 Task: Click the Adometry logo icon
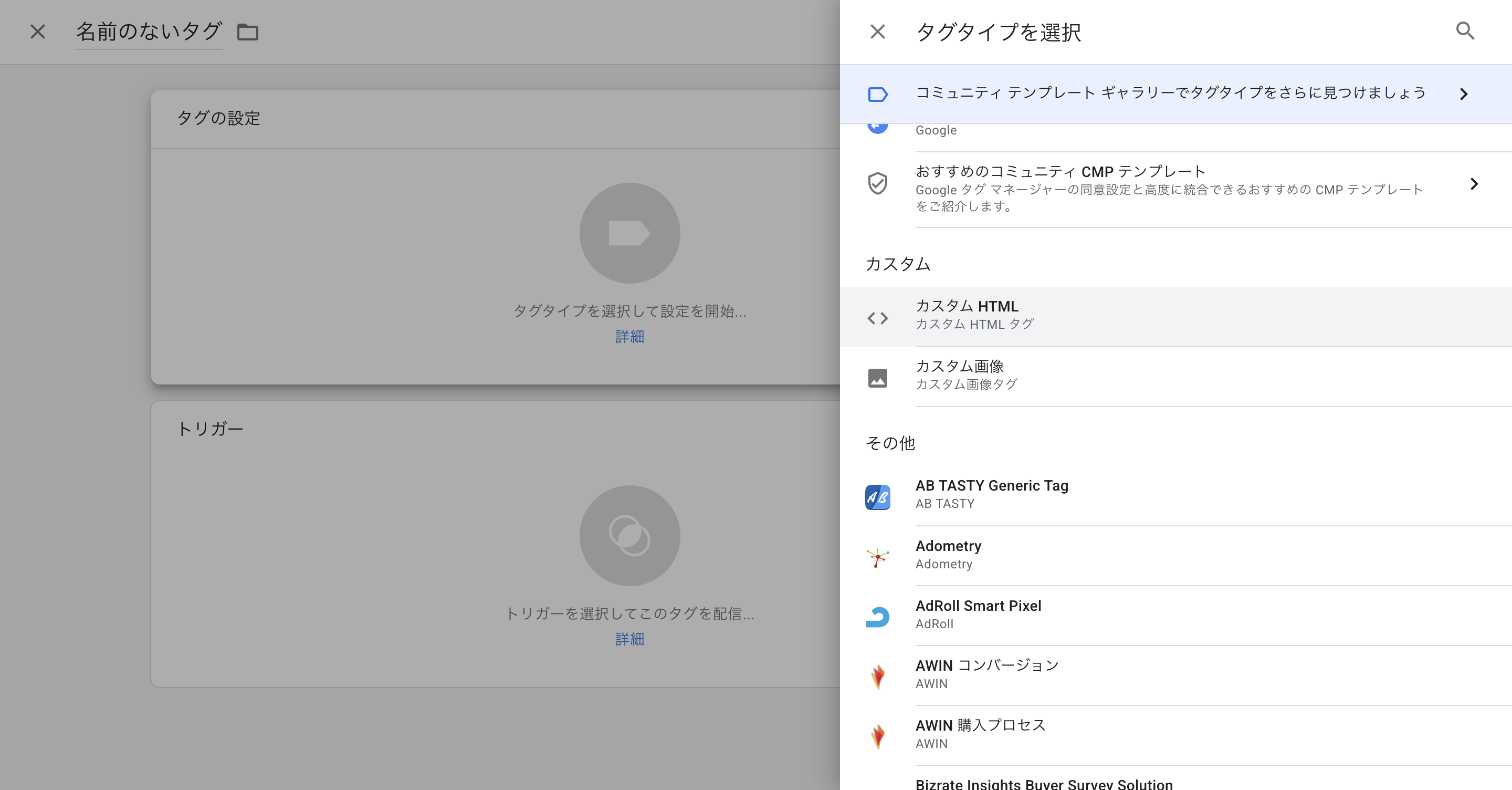tap(877, 557)
